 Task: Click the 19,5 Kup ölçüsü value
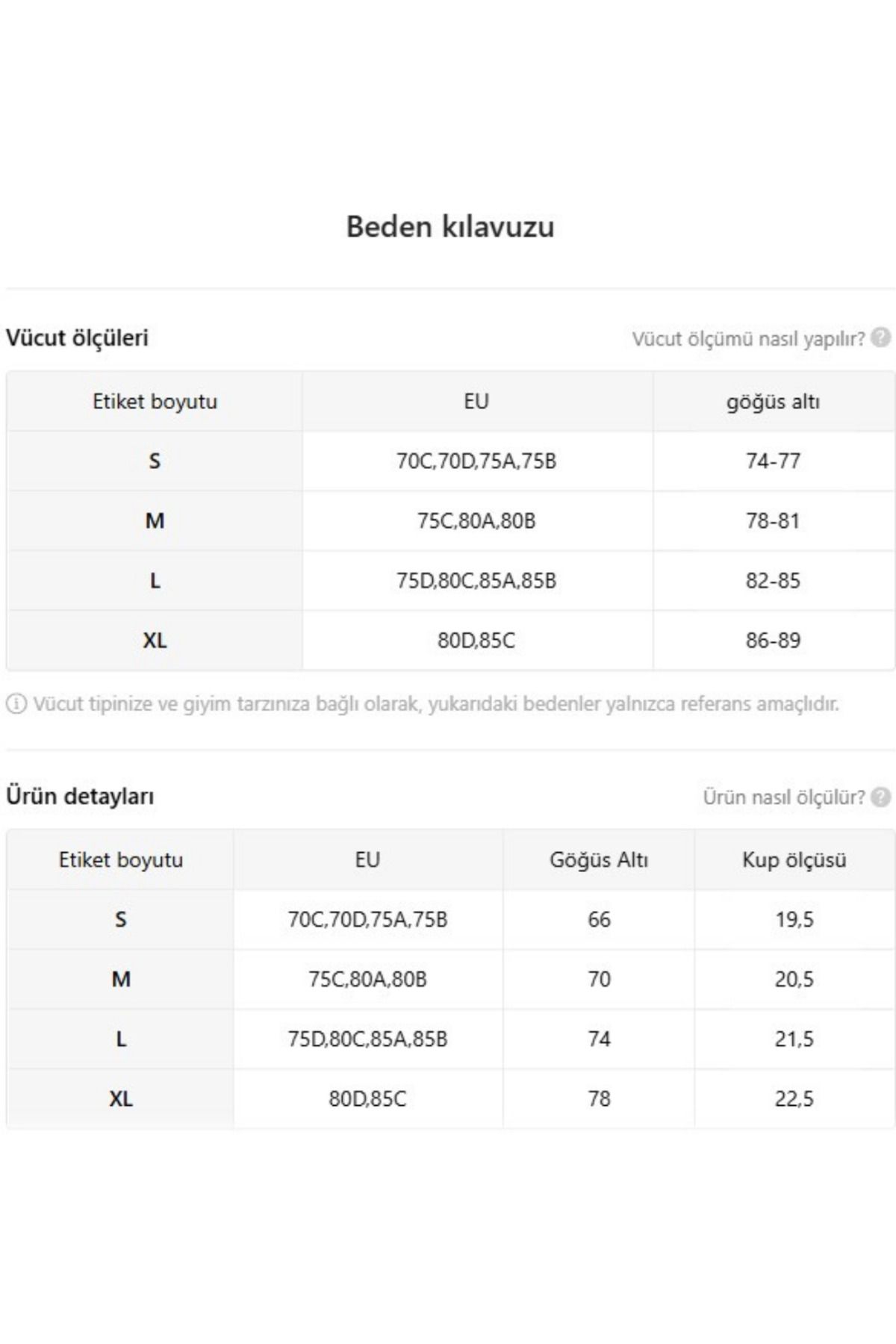point(794,920)
